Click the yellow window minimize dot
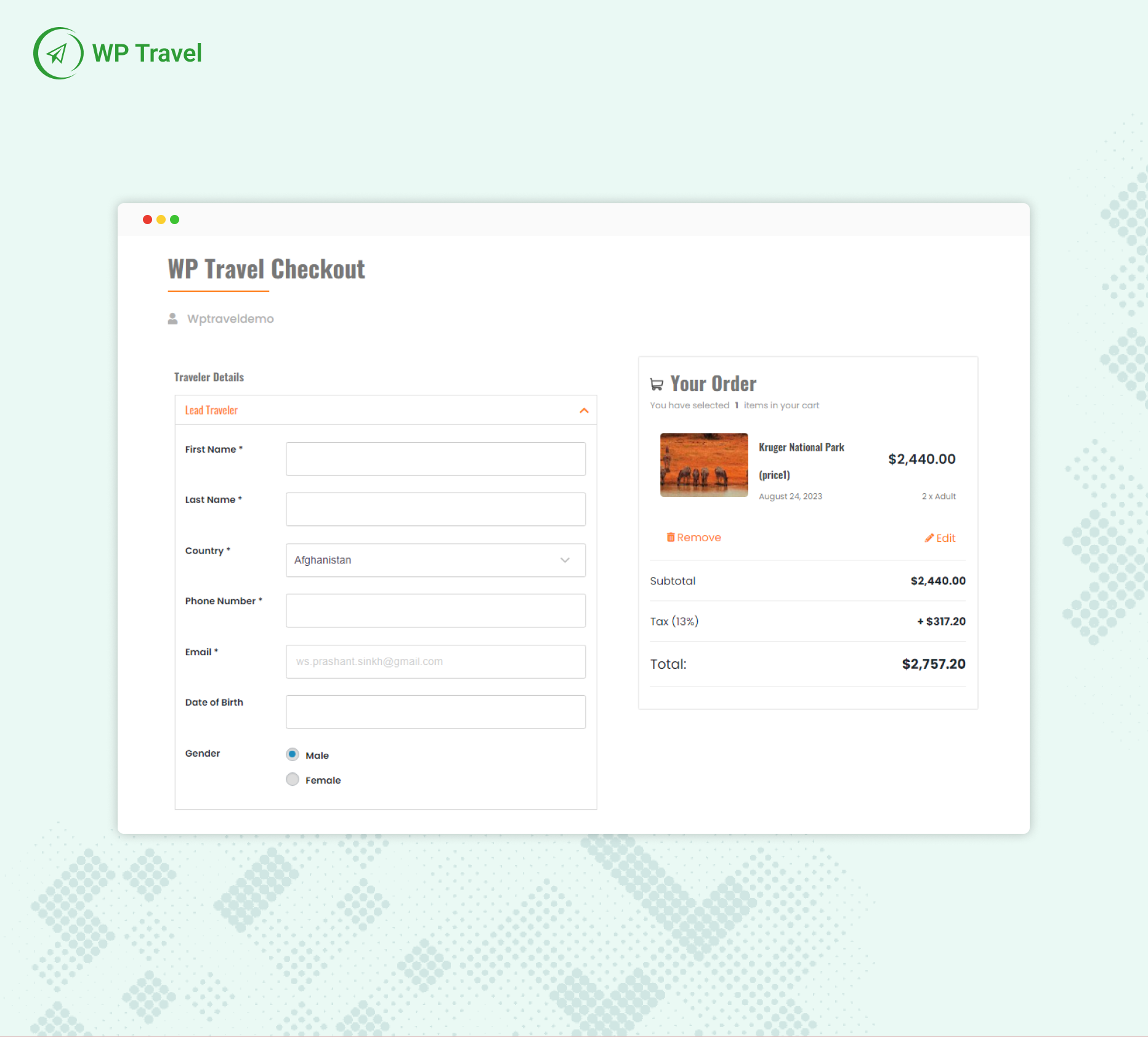This screenshot has width=1148, height=1037. [161, 219]
